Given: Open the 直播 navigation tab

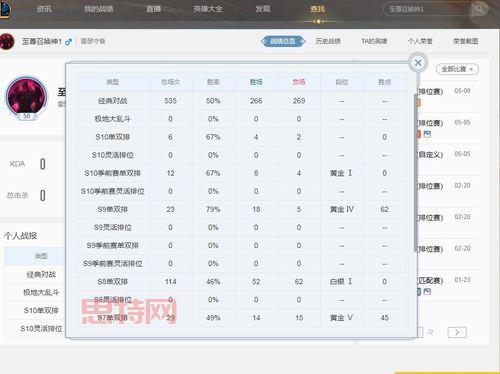Looking at the screenshot, I should [154, 9].
